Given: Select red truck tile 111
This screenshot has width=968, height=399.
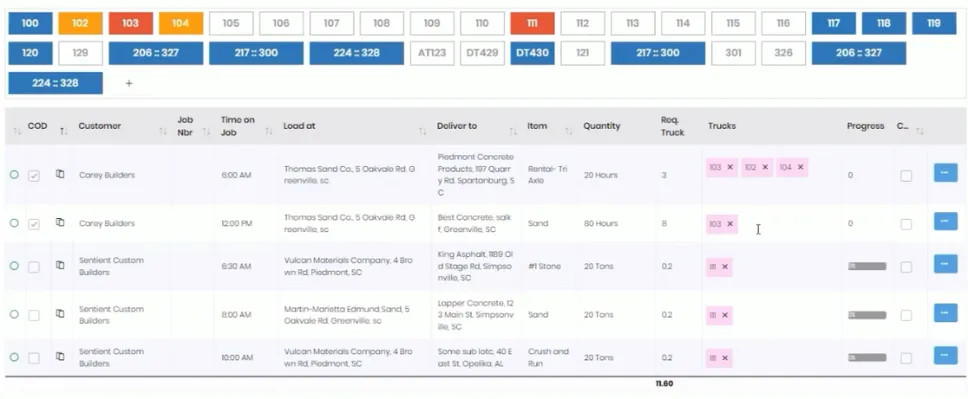Looking at the screenshot, I should tap(532, 23).
